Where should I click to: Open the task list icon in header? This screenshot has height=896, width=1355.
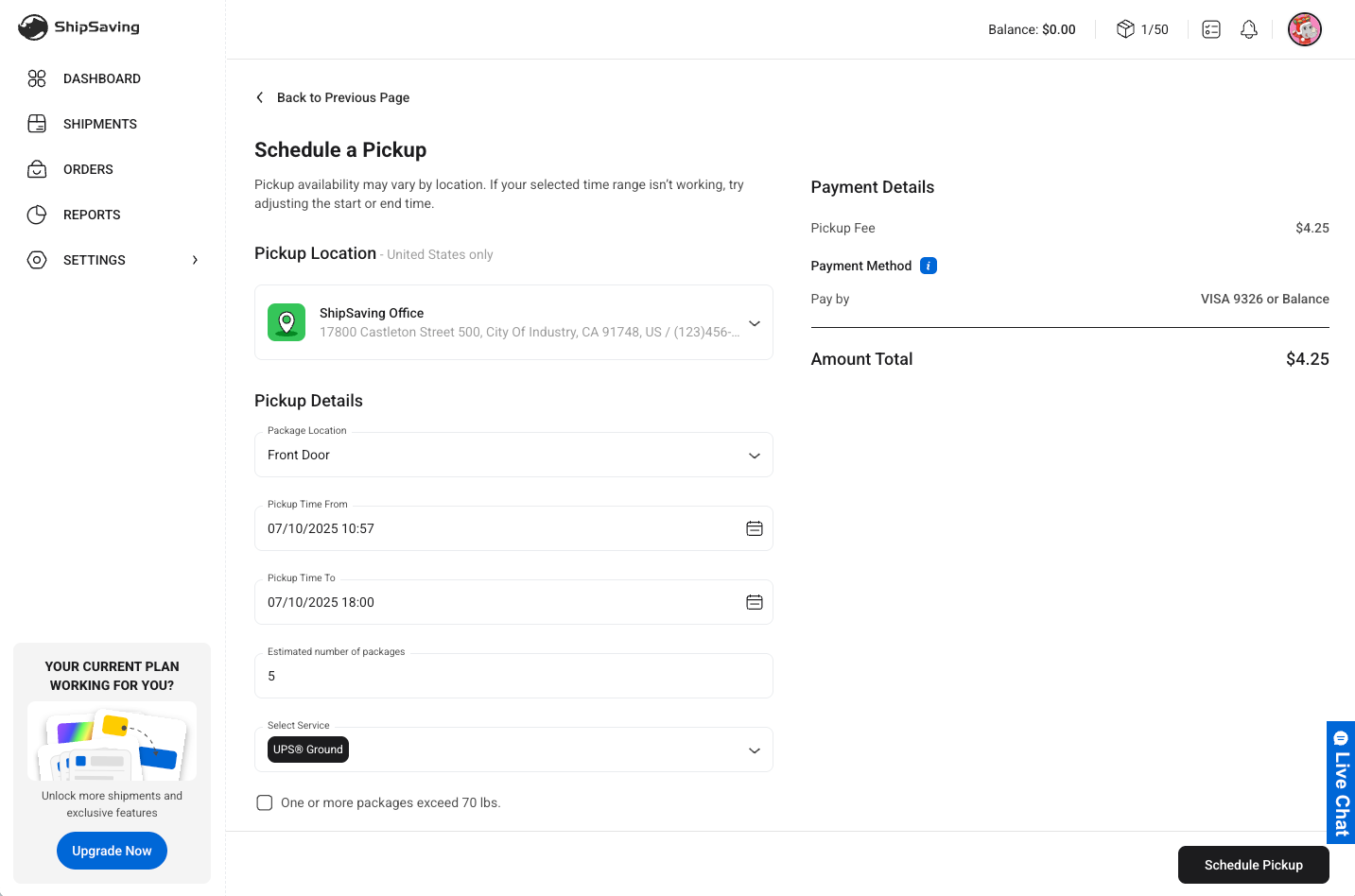(1211, 29)
